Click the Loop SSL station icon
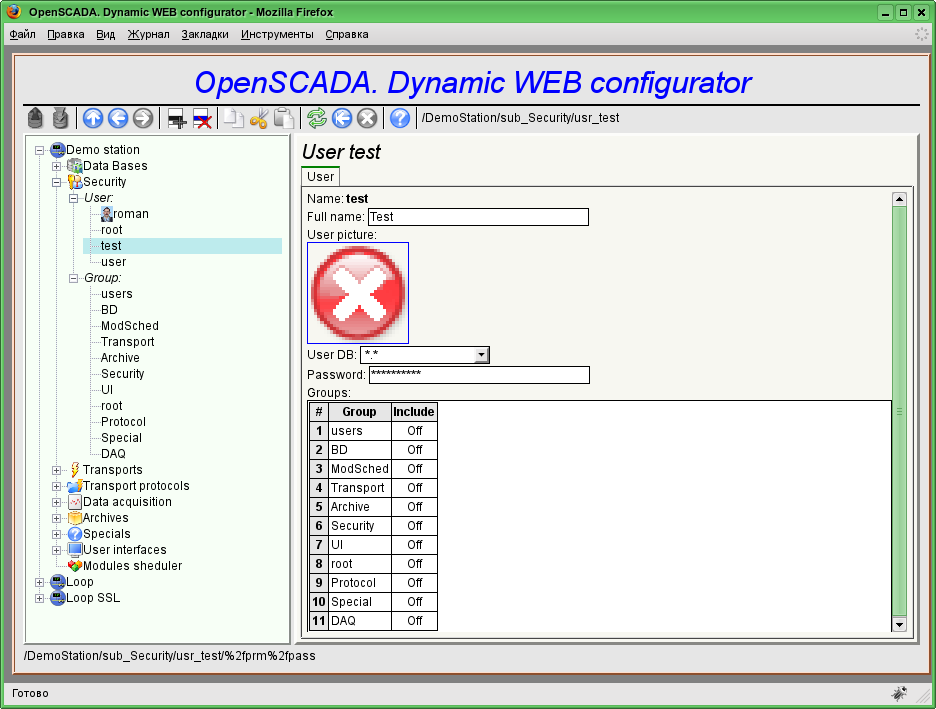936x709 pixels. pyautogui.click(x=58, y=598)
